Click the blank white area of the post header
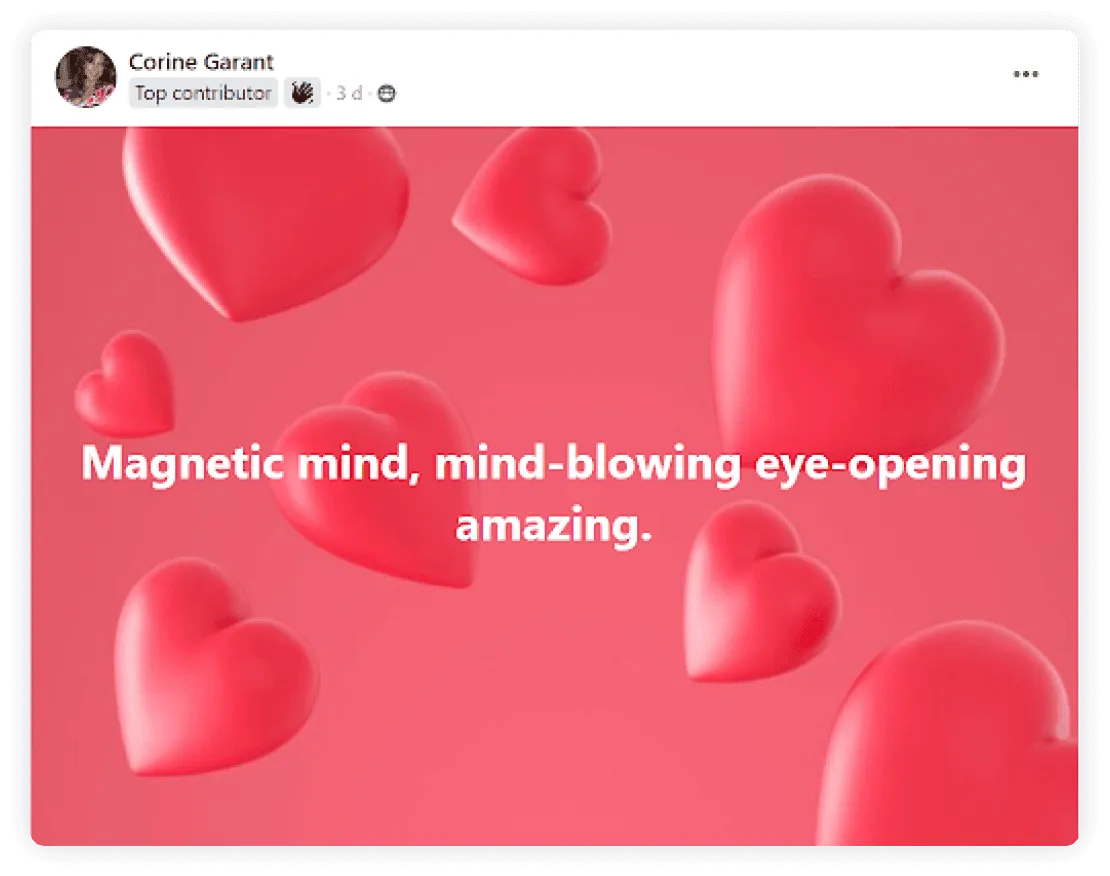 [673, 78]
